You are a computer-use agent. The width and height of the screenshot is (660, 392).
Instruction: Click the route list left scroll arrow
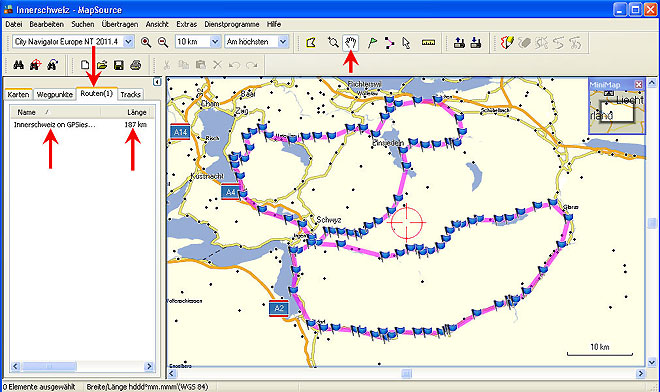click(16, 366)
